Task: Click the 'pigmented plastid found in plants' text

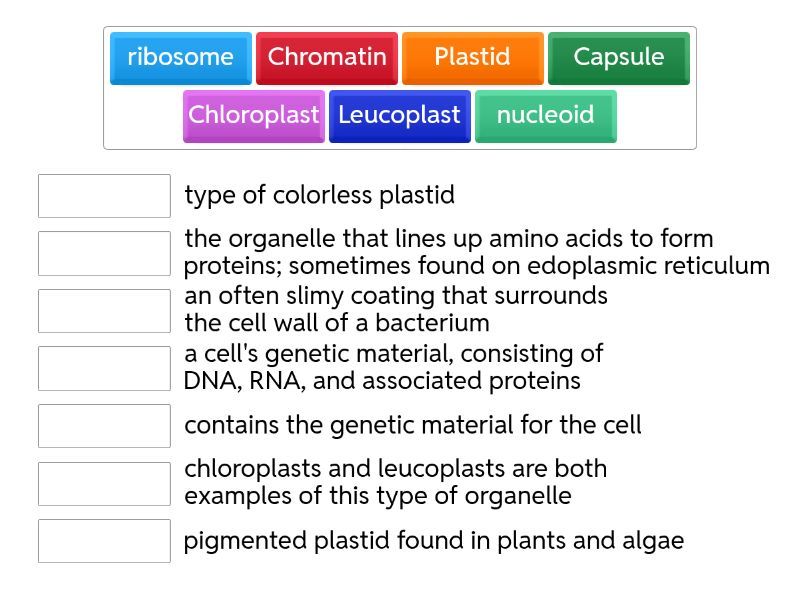Action: tap(433, 541)
